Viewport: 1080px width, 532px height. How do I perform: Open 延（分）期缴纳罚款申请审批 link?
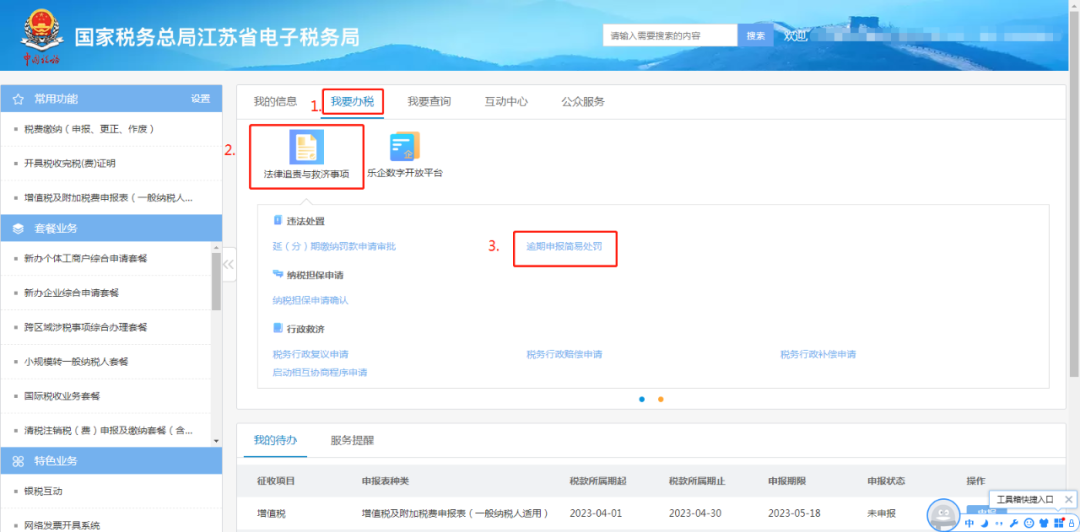(334, 247)
